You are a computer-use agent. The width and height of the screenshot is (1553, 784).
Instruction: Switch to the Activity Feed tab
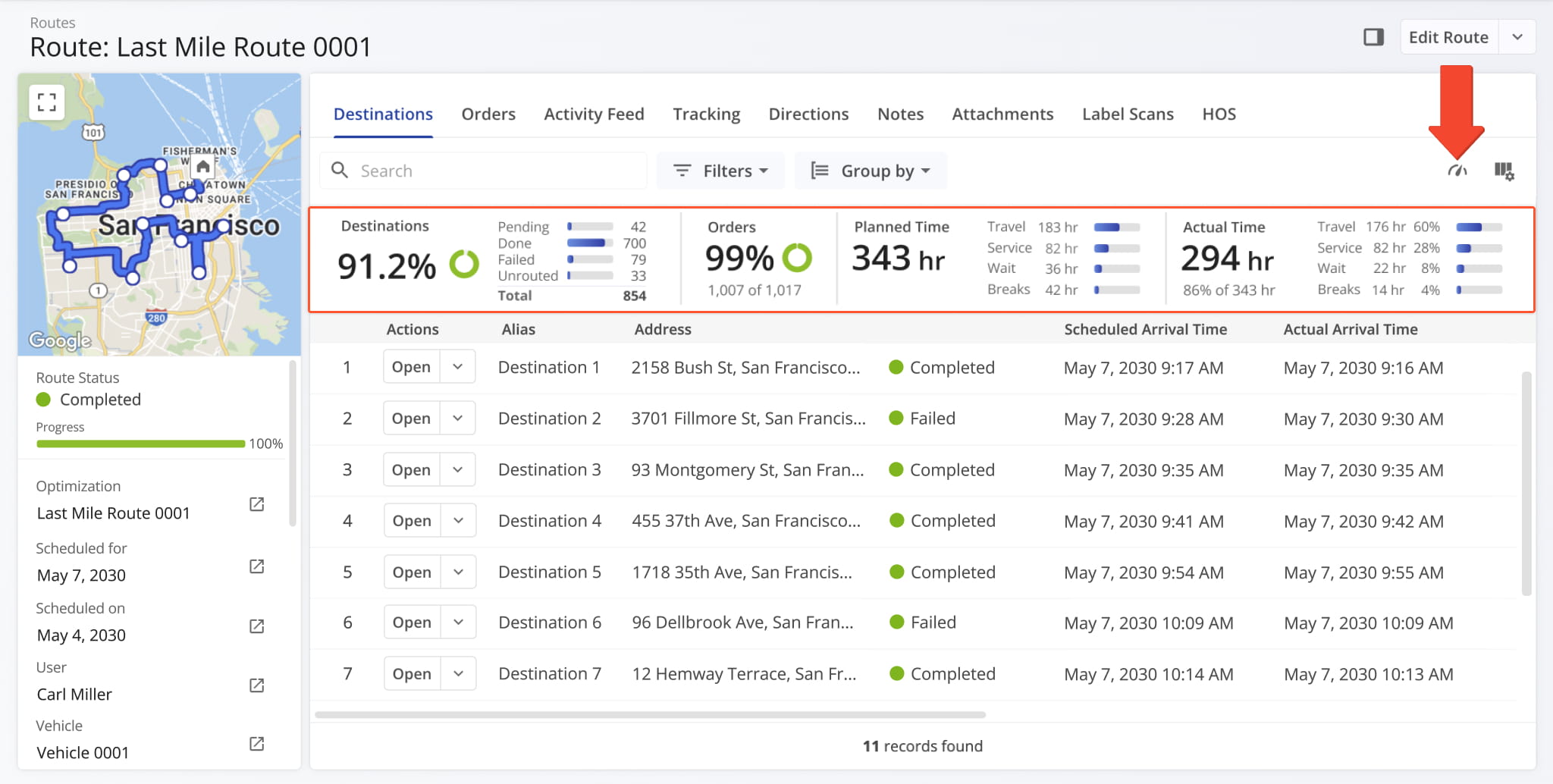(594, 114)
